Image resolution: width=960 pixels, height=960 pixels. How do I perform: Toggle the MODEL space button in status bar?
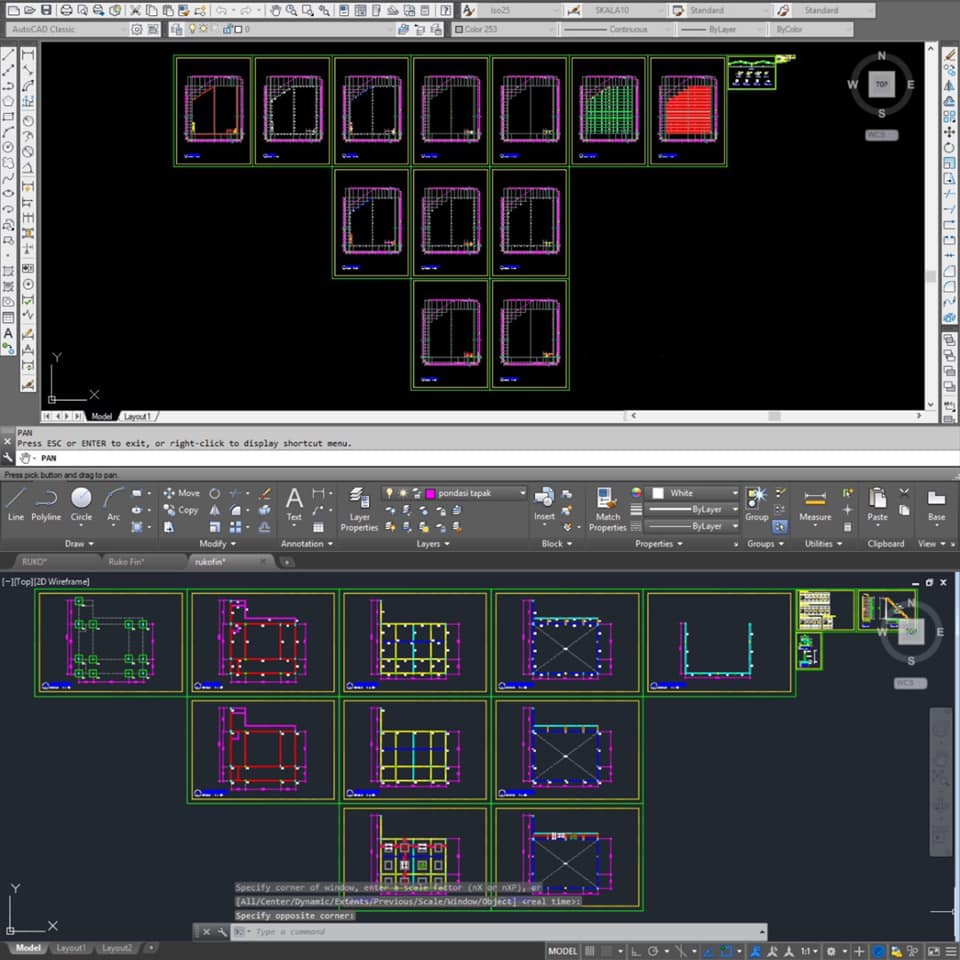[562, 951]
